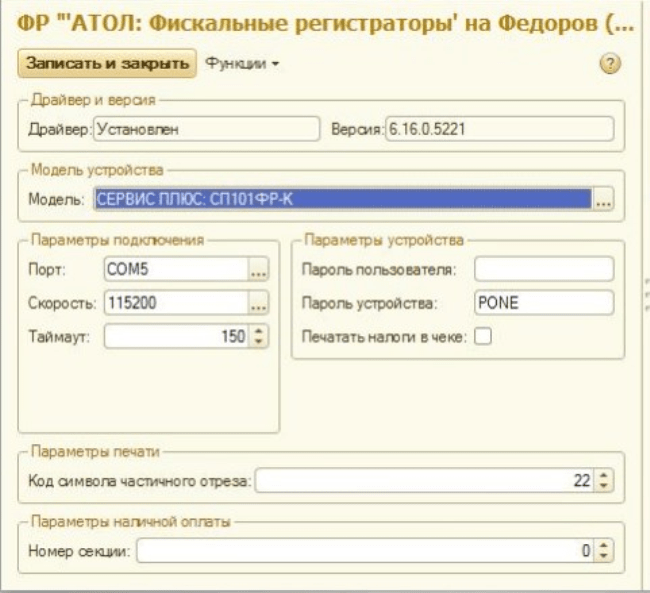Click the 'Версия' field showing 6.16.0.5221
This screenshot has height=593, width=650.
500,129
